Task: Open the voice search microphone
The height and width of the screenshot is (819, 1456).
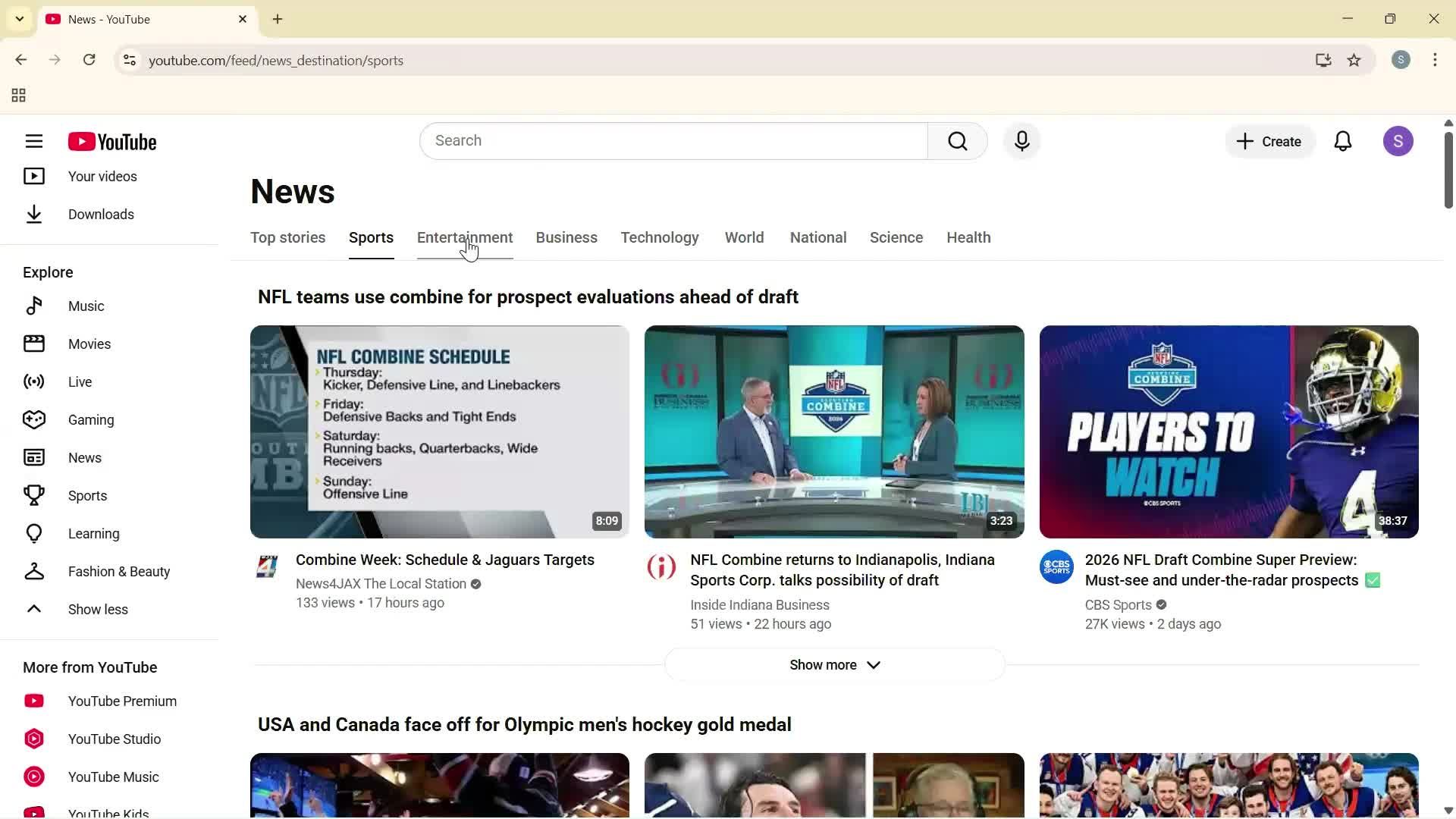Action: click(1021, 141)
